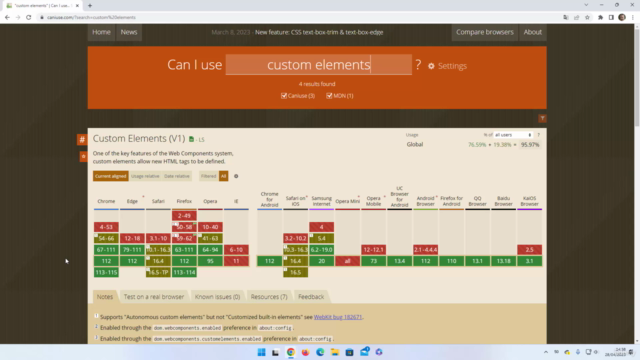
Task: Click Opera Mini all cell
Action: [347, 261]
